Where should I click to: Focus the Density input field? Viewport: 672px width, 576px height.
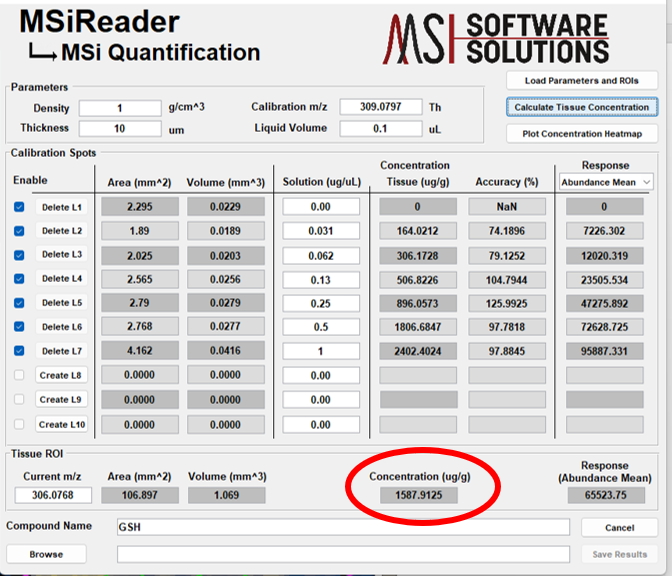(x=120, y=108)
